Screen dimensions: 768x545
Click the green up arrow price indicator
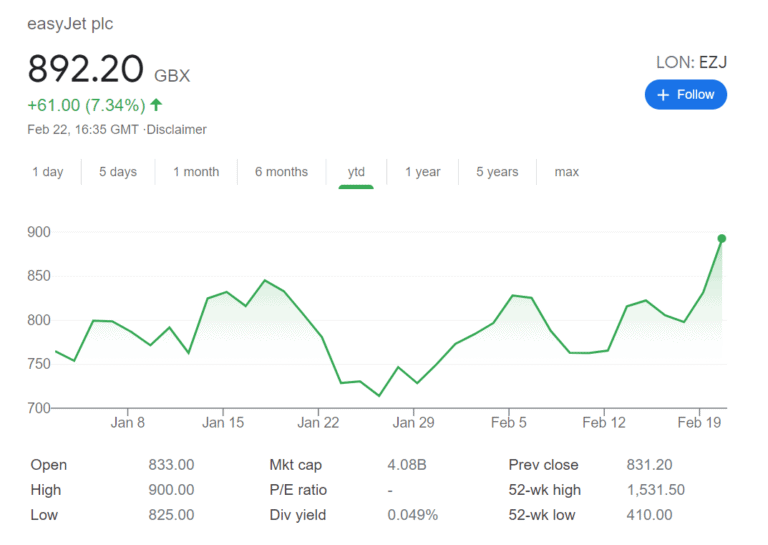pos(156,104)
